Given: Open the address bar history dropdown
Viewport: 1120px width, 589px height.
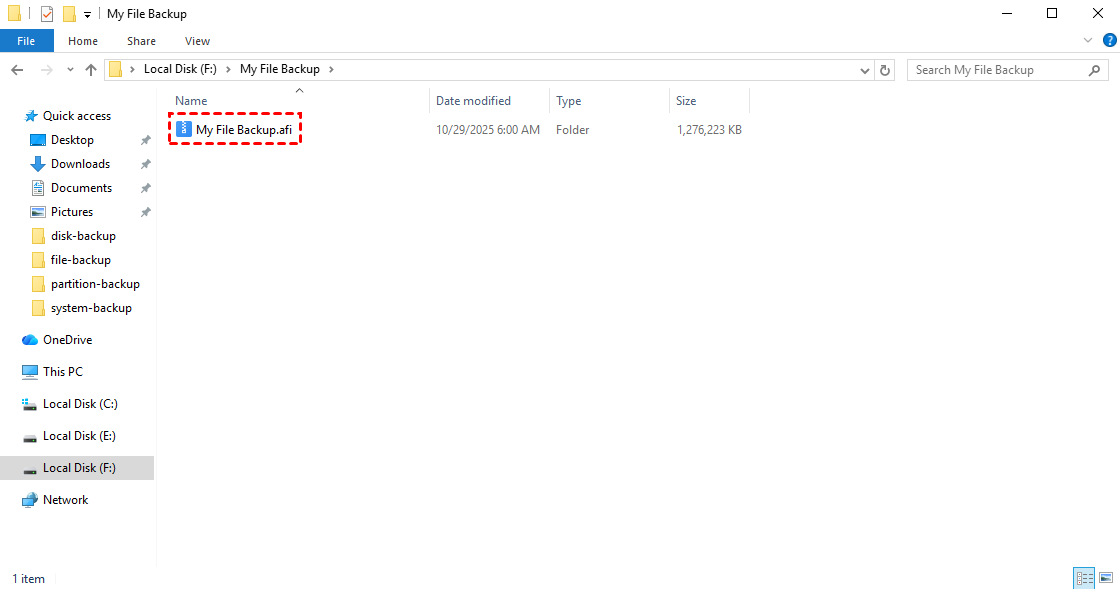Looking at the screenshot, I should click(866, 70).
